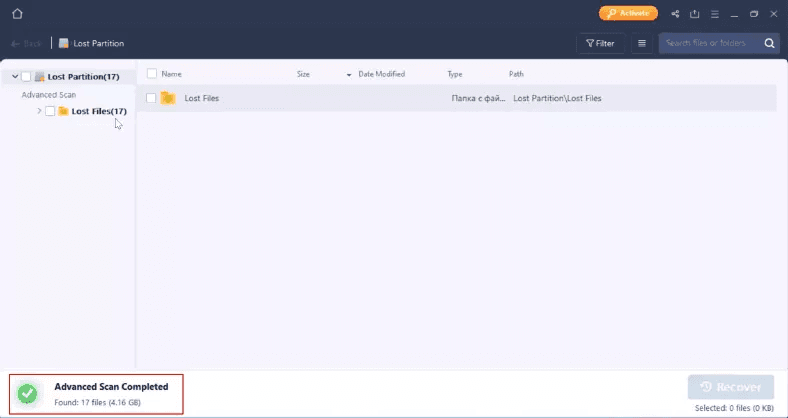Toggle the select-all checkbox in header
Screen dimensions: 788x418
[x=152, y=74]
